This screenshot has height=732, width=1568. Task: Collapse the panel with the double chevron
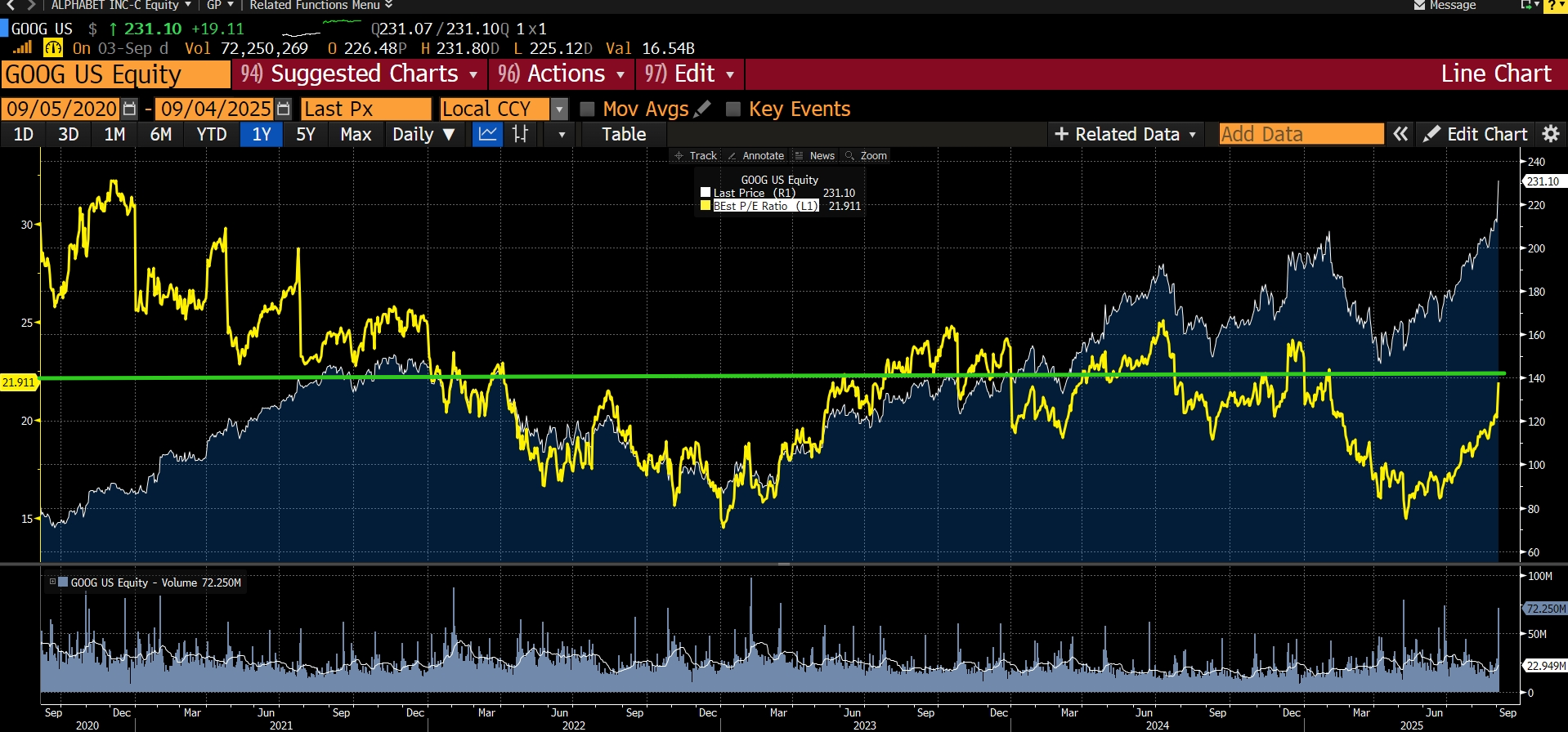click(1400, 134)
